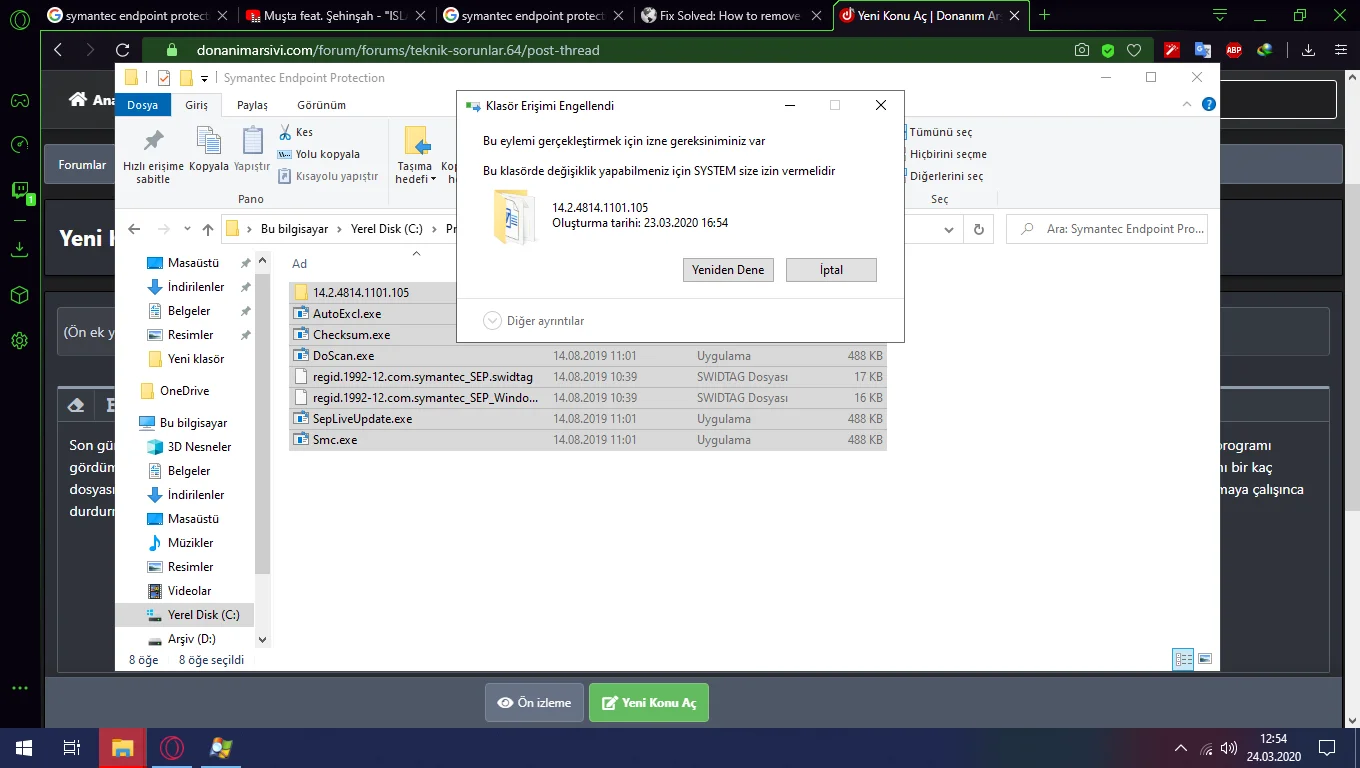Click Hiçbirini seçme in the ribbon

pos(948,154)
